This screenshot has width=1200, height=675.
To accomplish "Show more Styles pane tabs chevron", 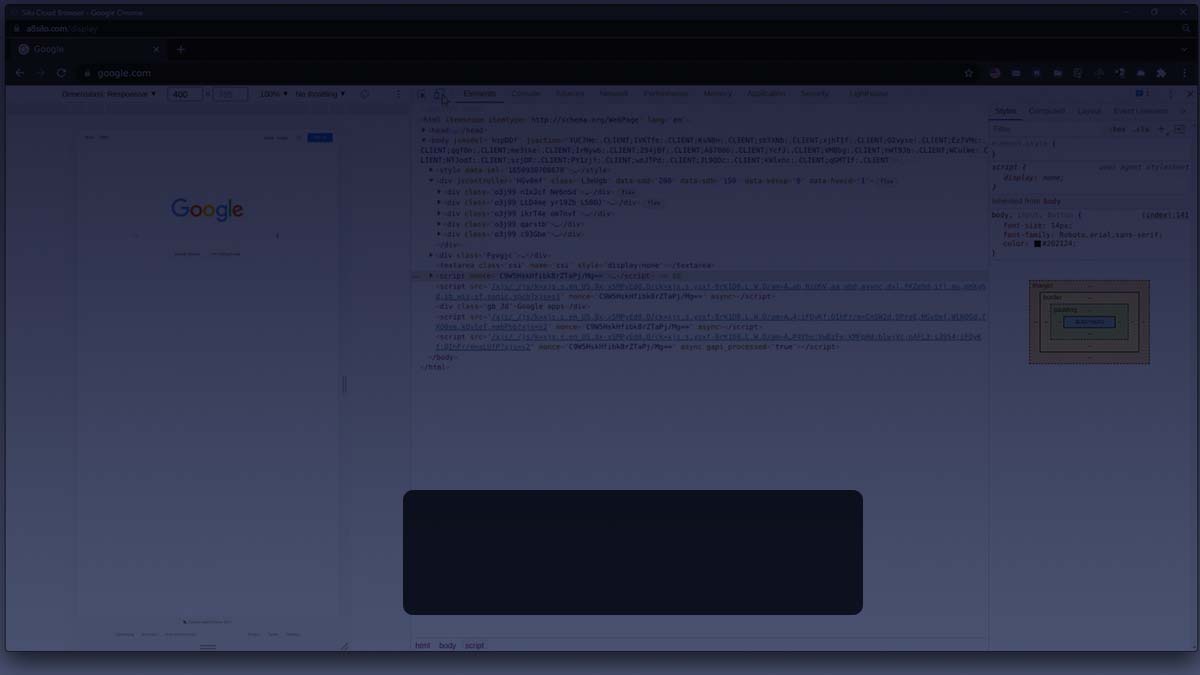I will click(1184, 111).
